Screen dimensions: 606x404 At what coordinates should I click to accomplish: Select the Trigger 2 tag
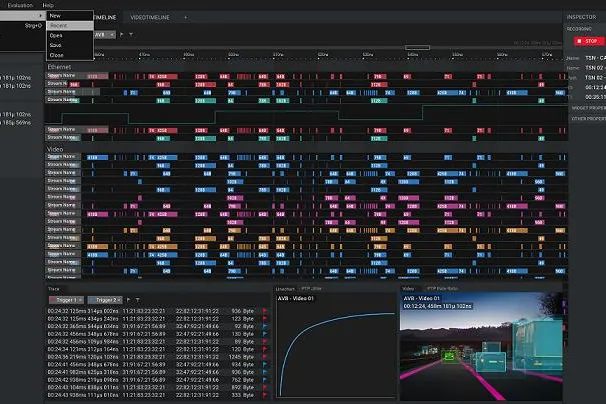pyautogui.click(x=105, y=300)
